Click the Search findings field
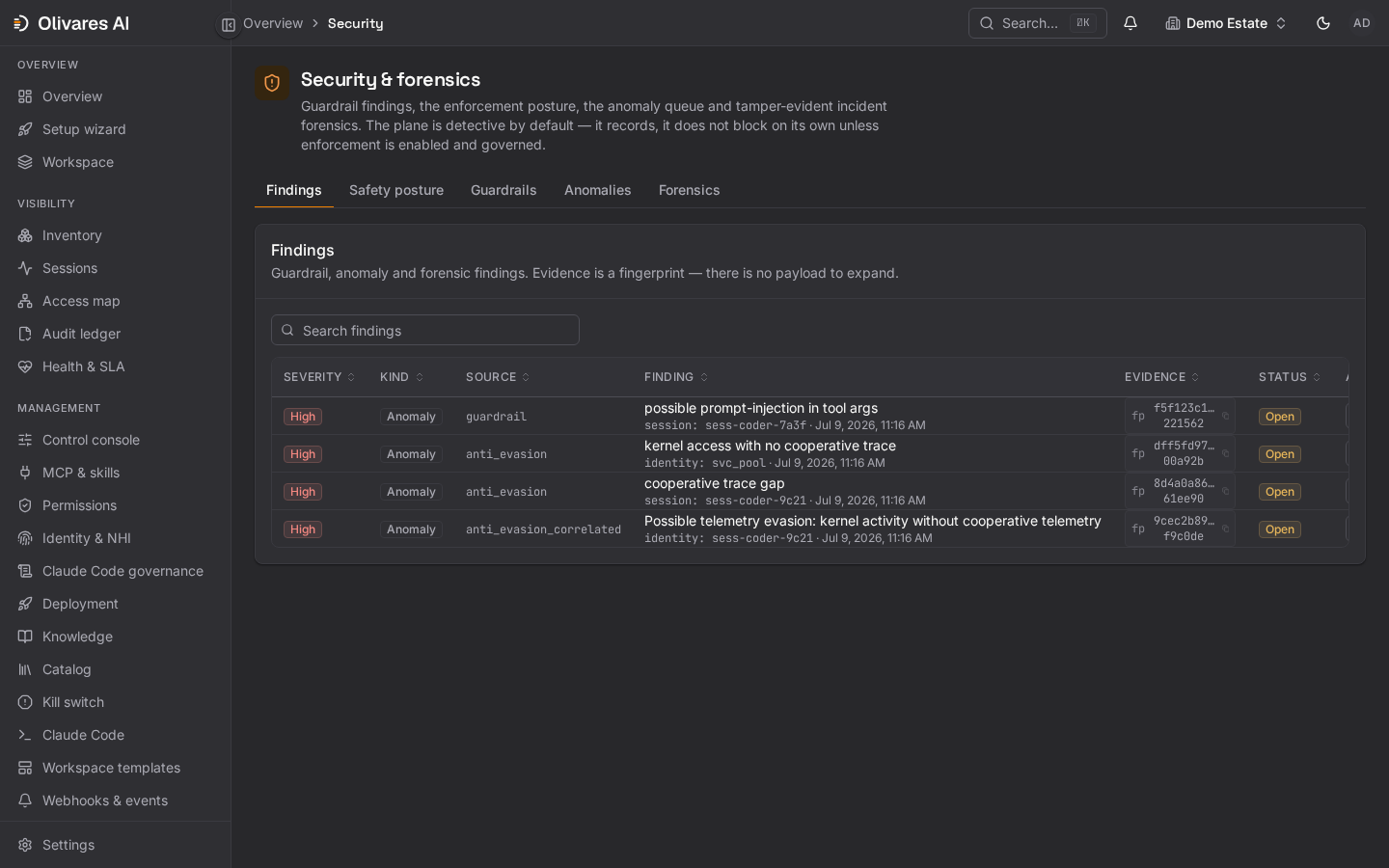 [x=425, y=330]
